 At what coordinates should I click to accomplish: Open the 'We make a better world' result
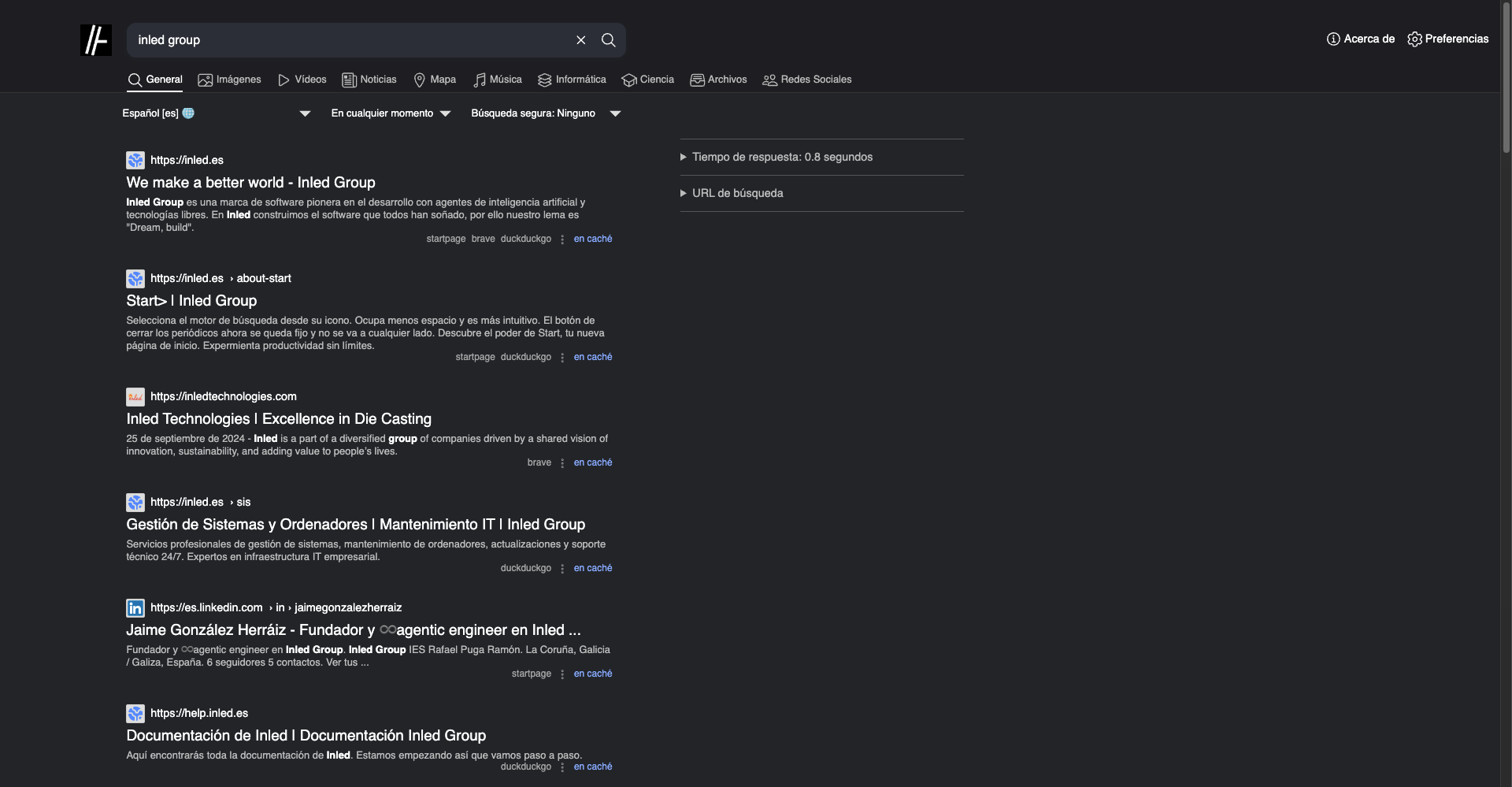250,183
